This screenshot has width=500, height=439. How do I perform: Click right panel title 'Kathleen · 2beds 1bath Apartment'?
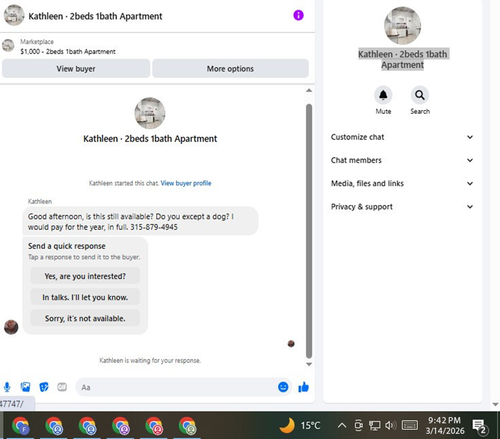point(402,59)
